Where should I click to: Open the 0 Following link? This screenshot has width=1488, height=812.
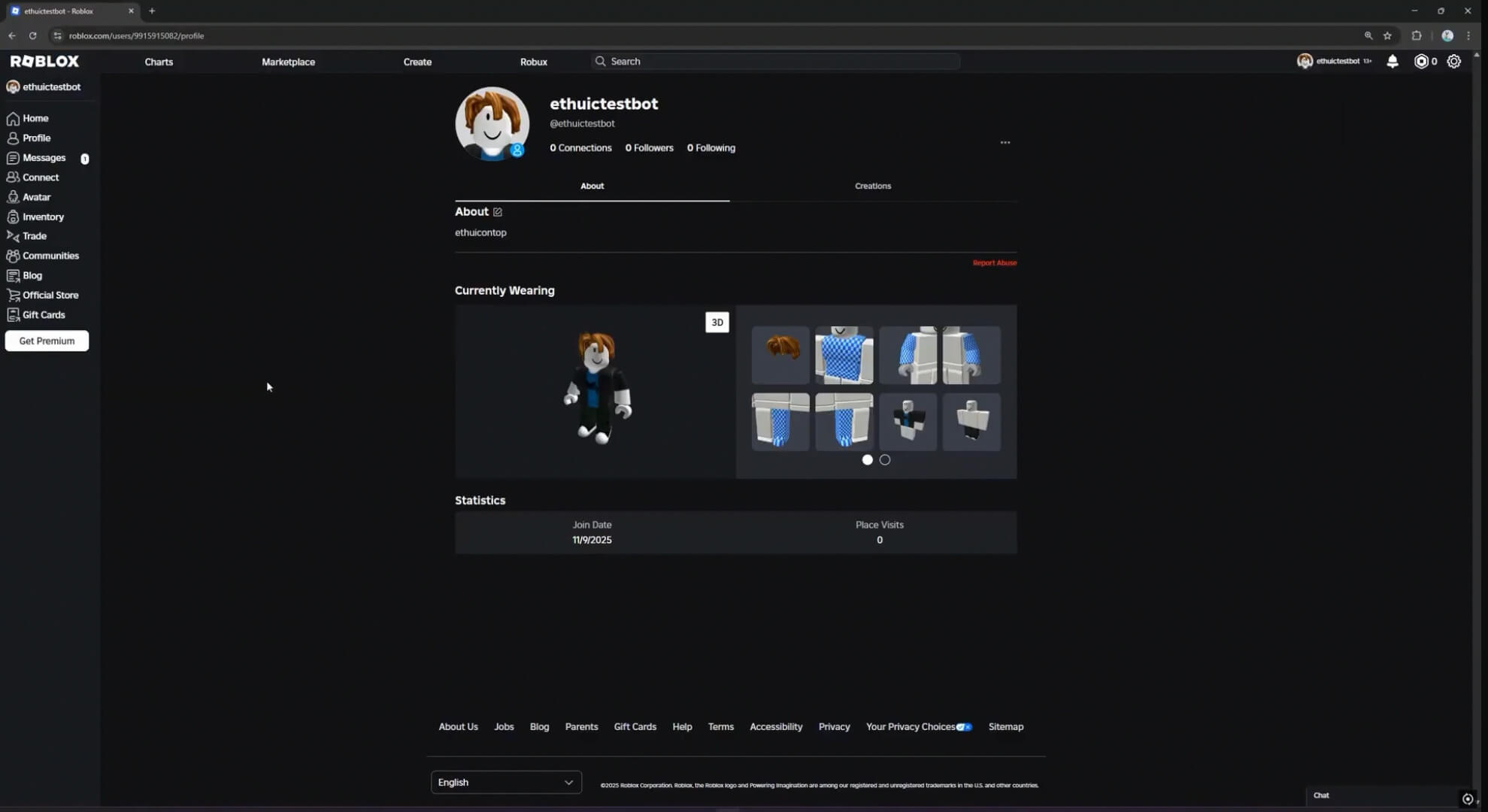(x=711, y=148)
